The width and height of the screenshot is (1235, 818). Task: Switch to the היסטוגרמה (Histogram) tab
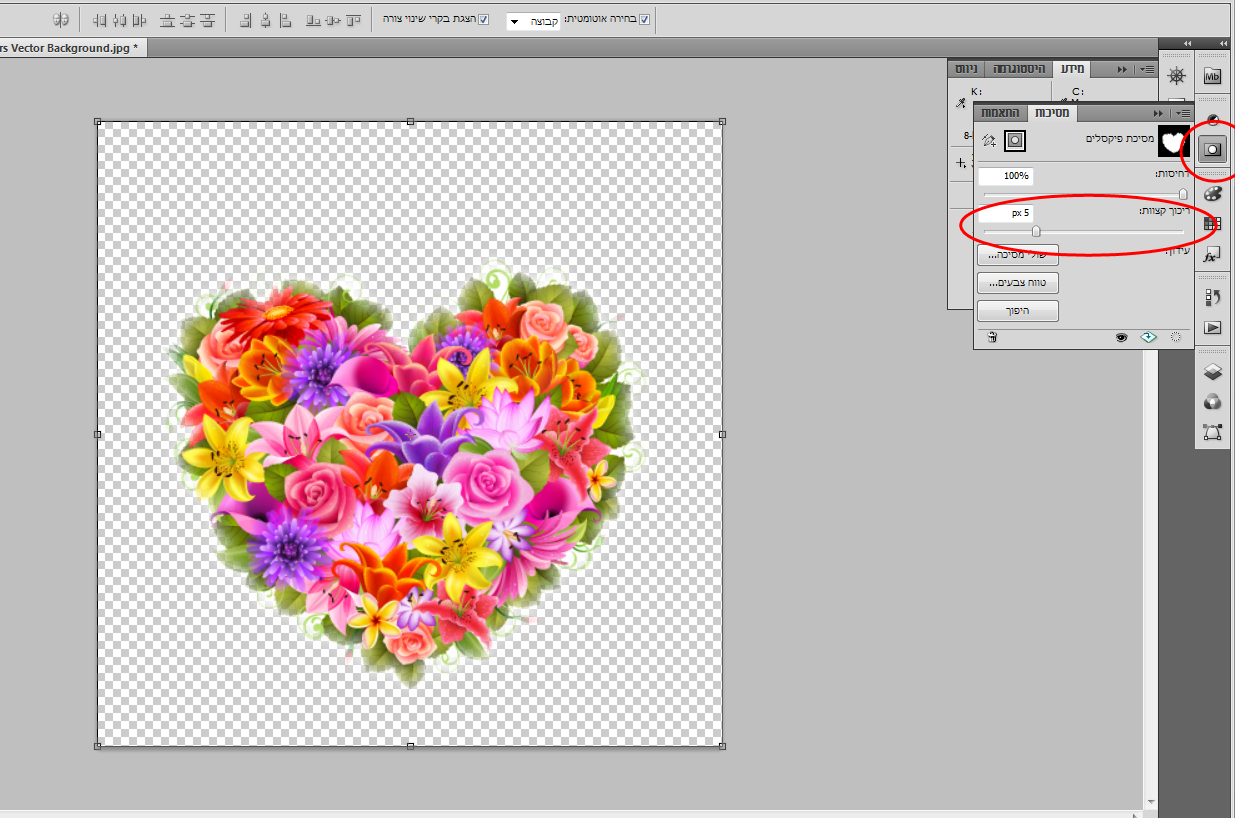pos(1018,68)
